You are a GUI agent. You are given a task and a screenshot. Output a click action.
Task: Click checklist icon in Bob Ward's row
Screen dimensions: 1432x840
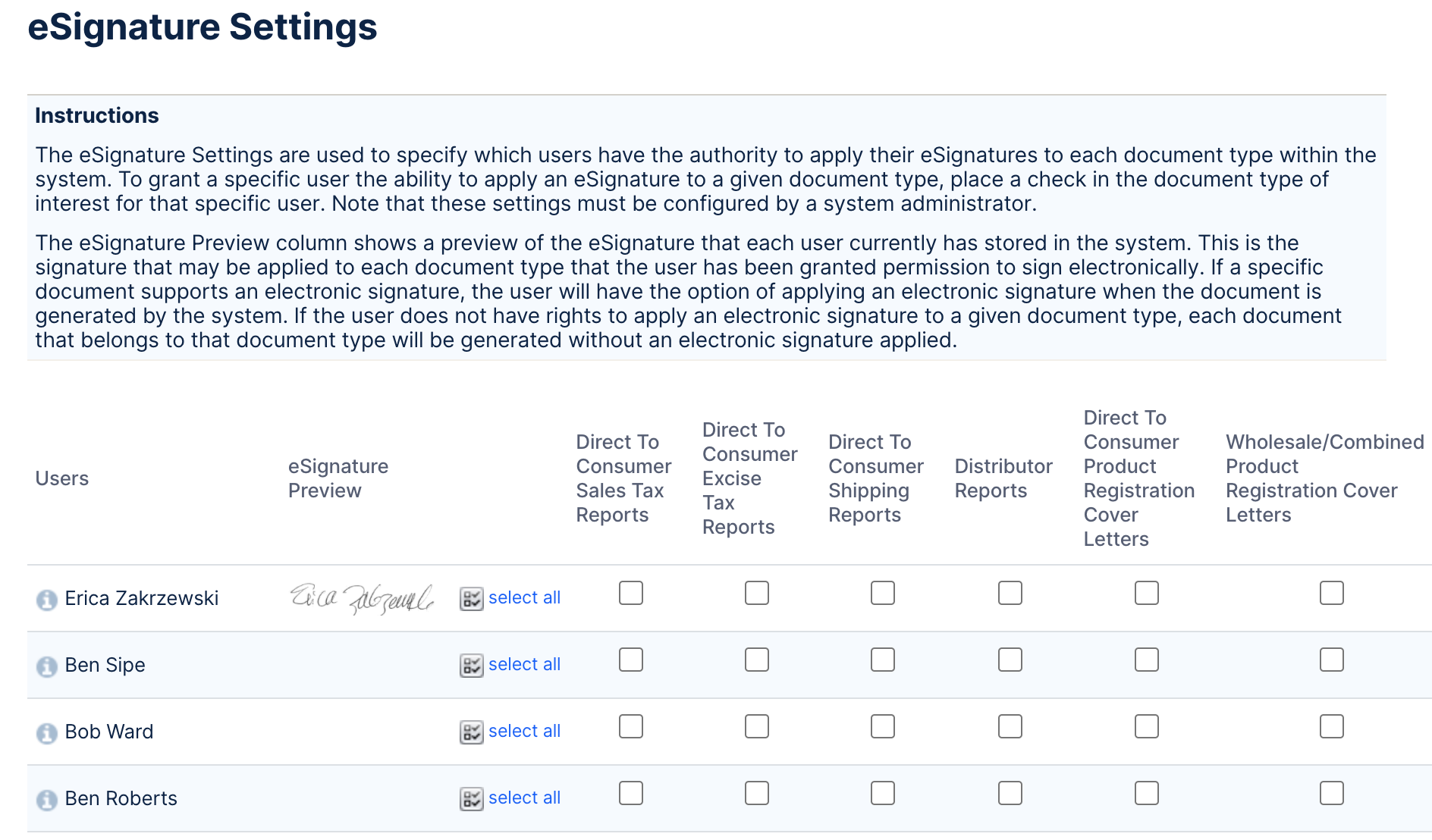tap(471, 732)
